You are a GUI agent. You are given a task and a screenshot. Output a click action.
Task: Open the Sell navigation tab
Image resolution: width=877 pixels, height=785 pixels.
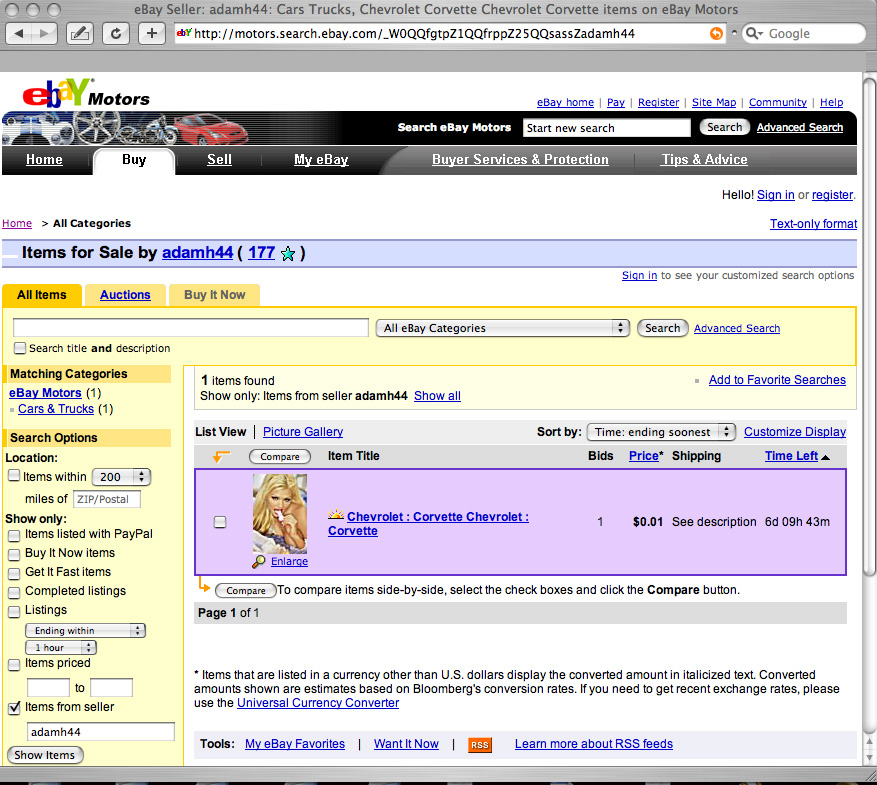coord(219,160)
